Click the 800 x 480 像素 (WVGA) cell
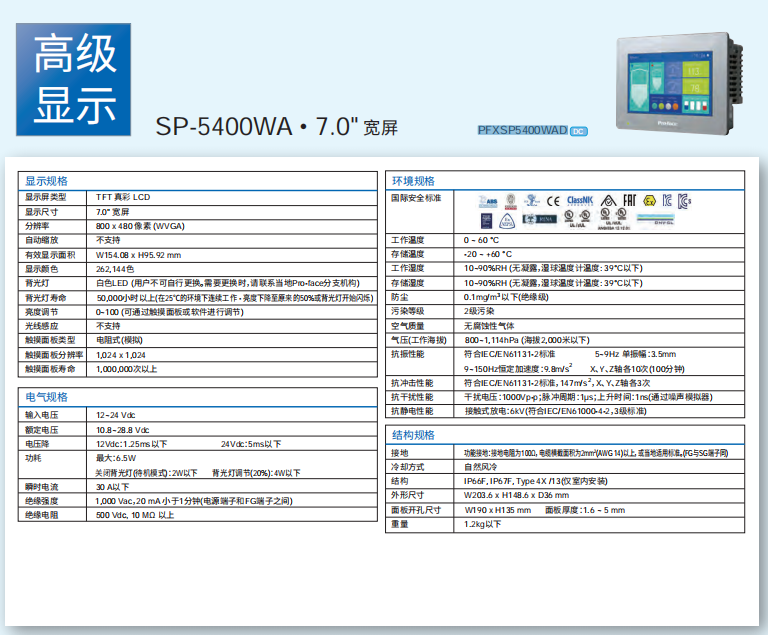The width and height of the screenshot is (768, 635). (140, 226)
